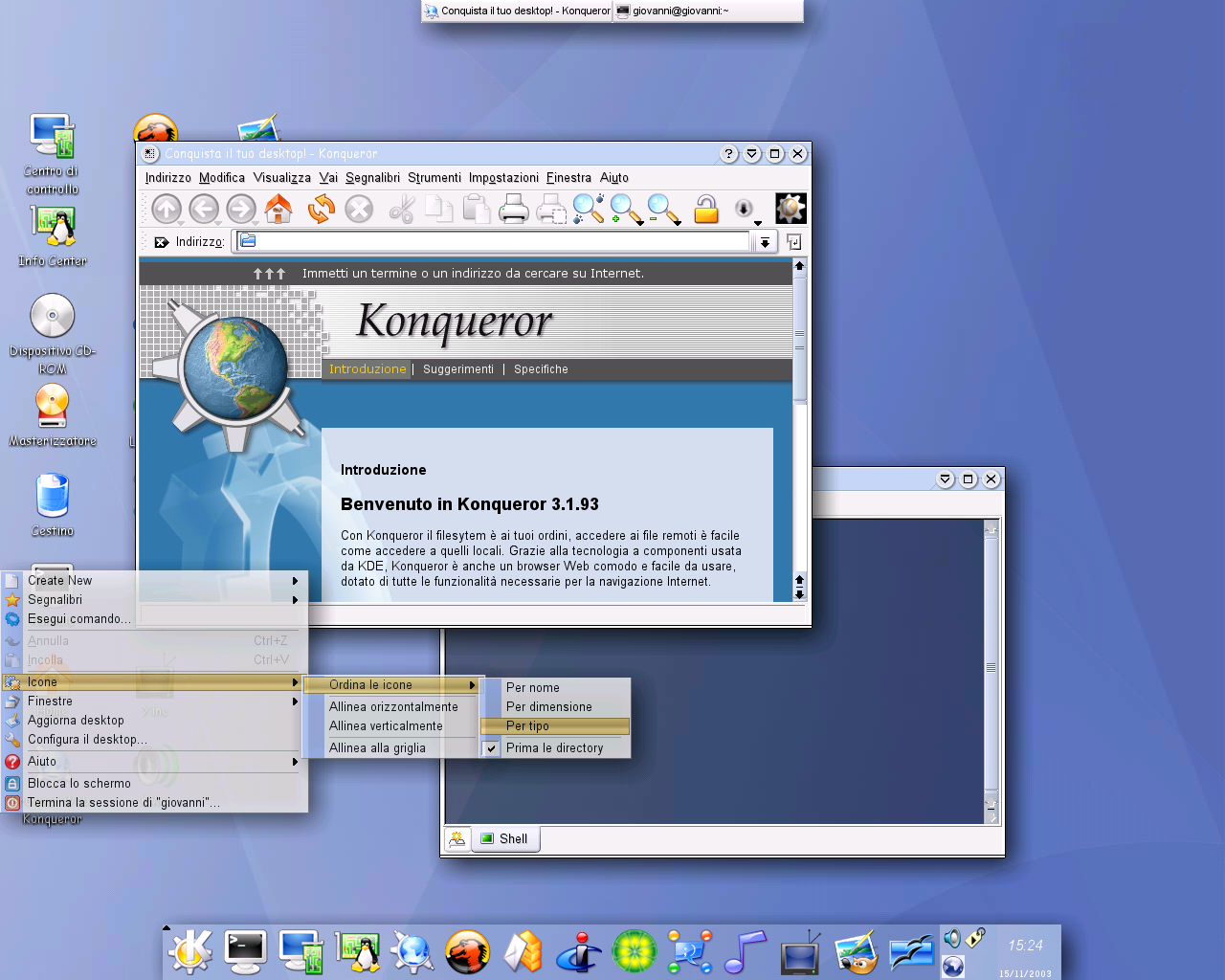Open the Home folder icon in toolbar
Image resolution: width=1225 pixels, height=980 pixels.
tap(278, 208)
